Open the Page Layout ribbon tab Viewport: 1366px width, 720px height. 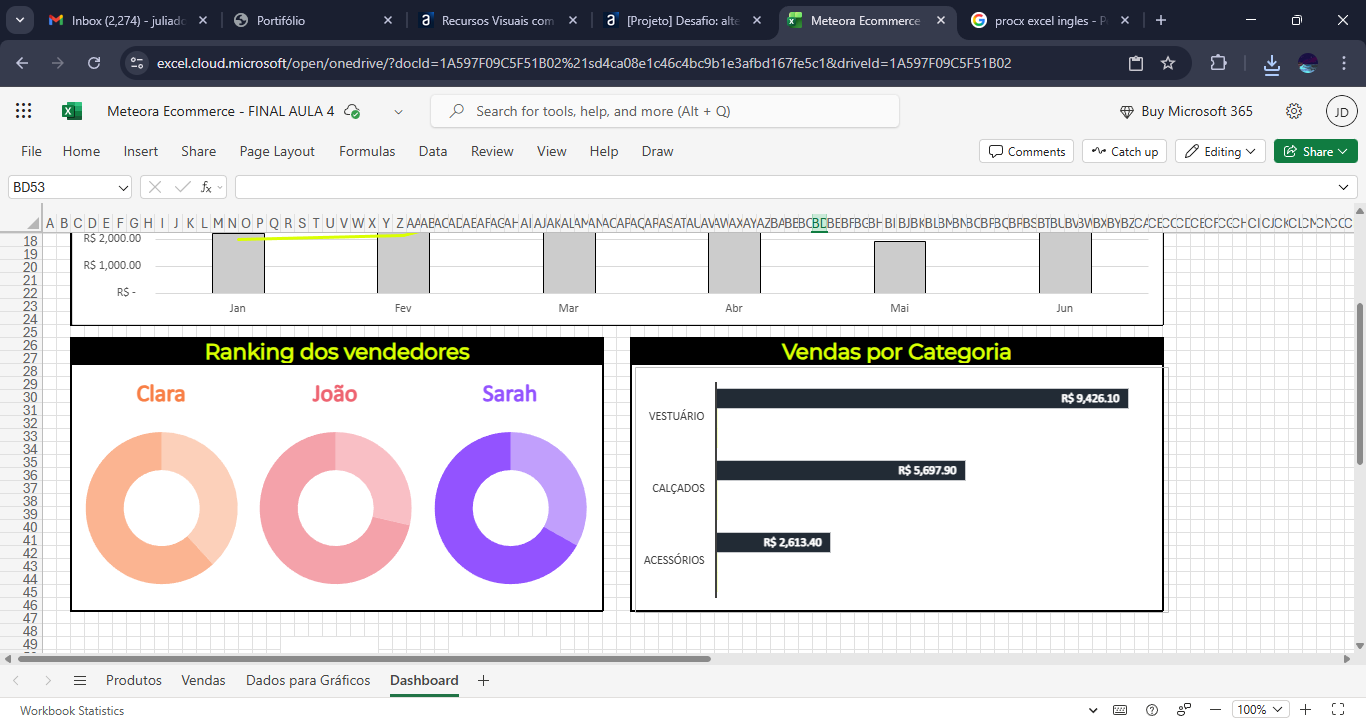pos(277,151)
